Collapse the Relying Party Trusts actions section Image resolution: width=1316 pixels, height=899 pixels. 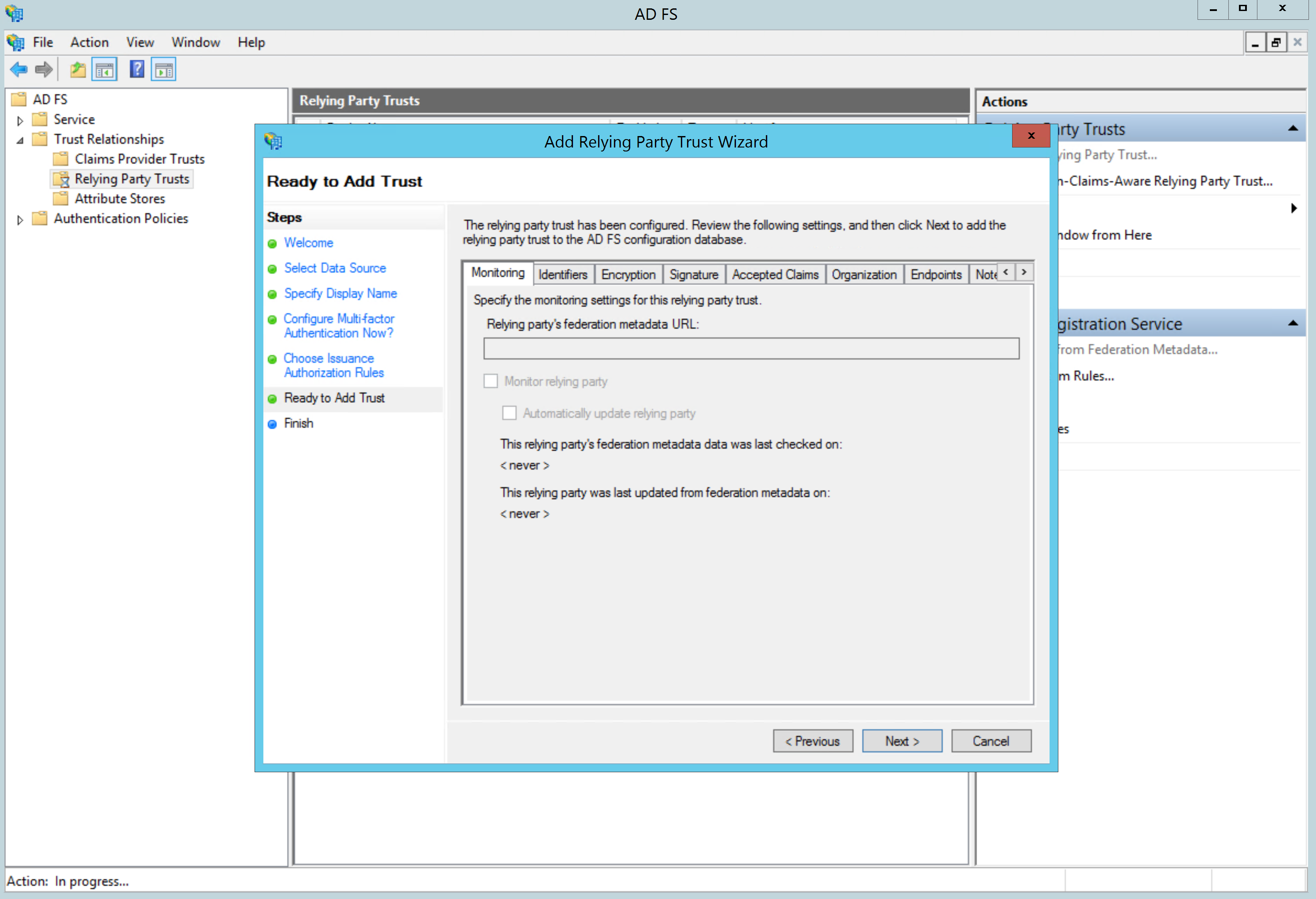1294,129
